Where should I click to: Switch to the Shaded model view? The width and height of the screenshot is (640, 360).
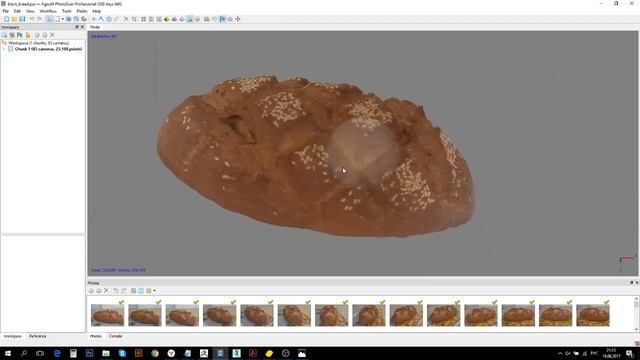click(167, 19)
